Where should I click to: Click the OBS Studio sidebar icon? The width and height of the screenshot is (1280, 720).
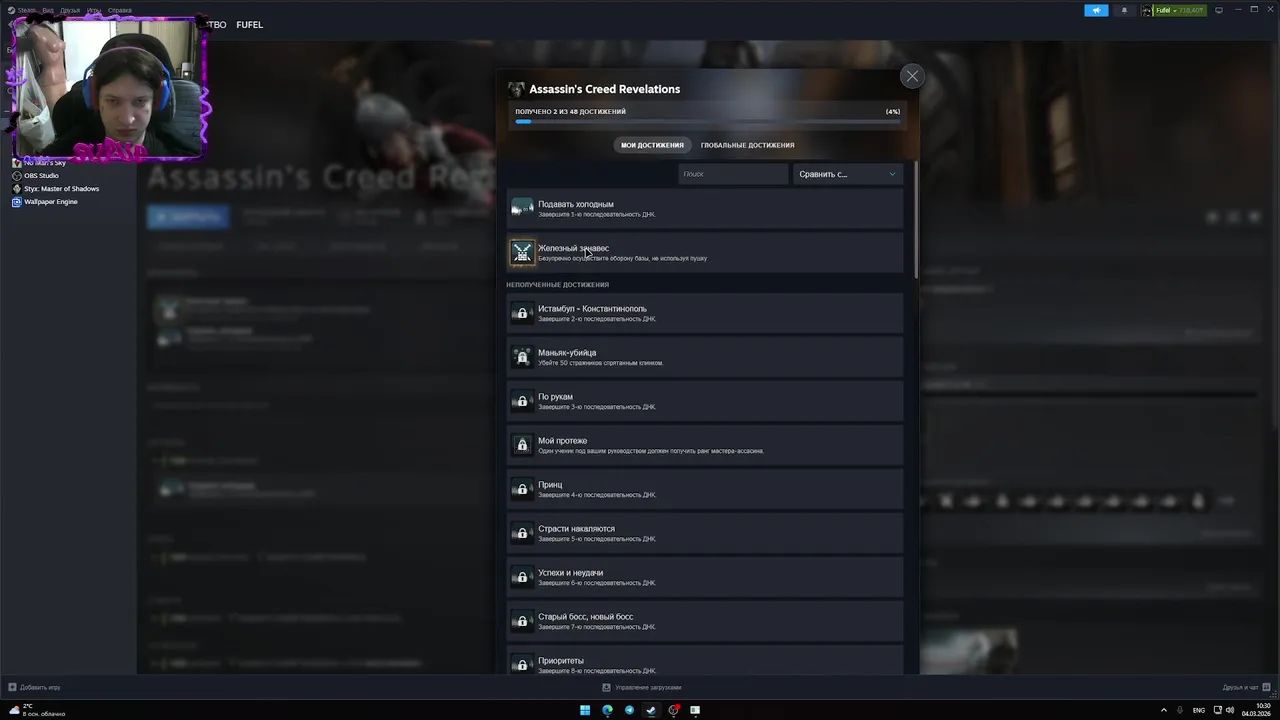click(16, 176)
